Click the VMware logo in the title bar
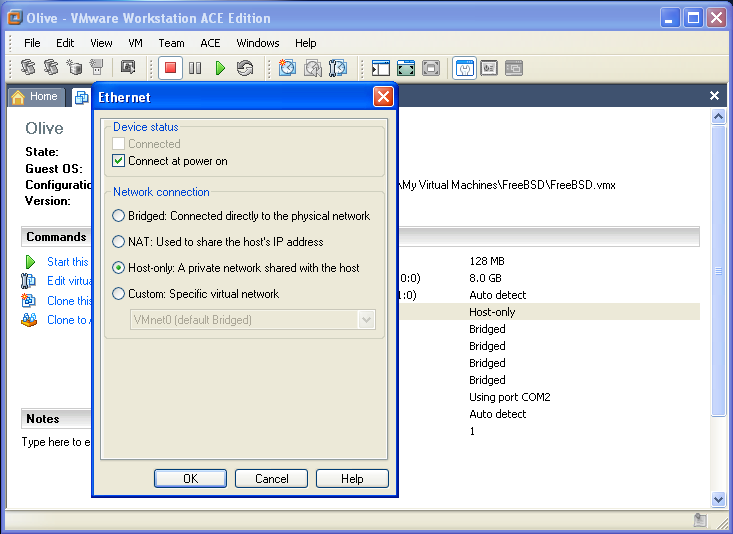This screenshot has height=534, width=733. coord(15,18)
